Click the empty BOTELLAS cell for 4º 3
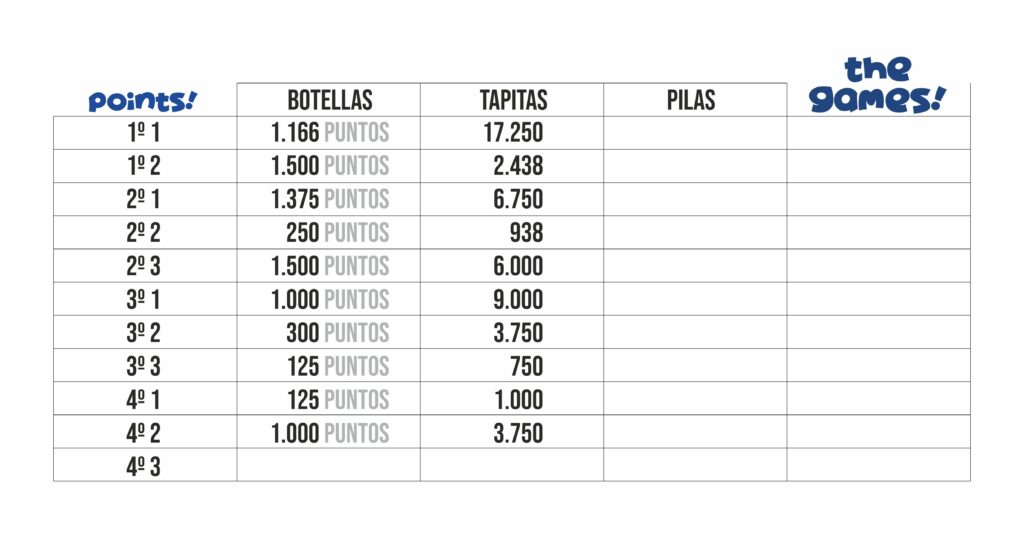Image resolution: width=1024 pixels, height=538 pixels. point(328,465)
